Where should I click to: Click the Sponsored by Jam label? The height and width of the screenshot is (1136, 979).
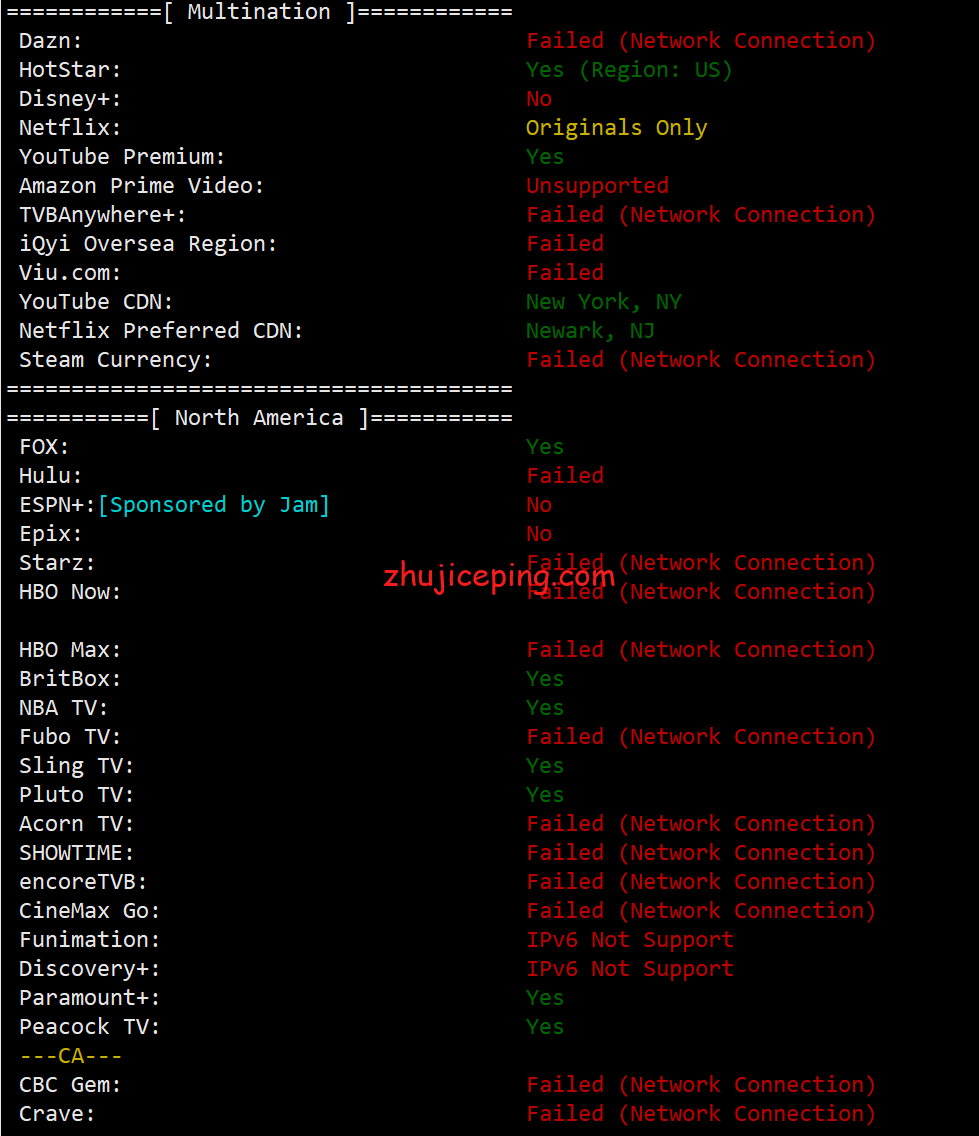click(x=214, y=505)
